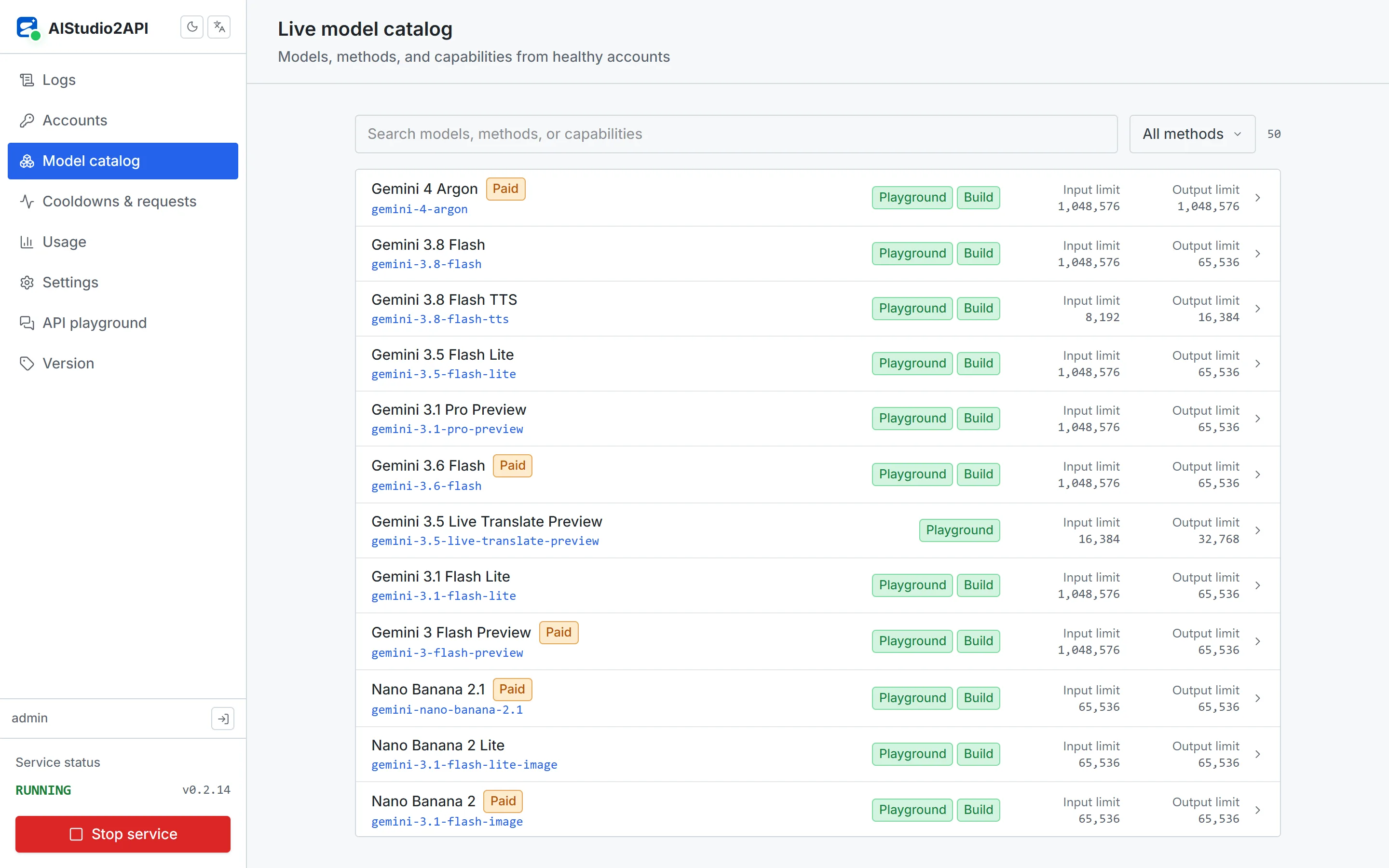Viewport: 1389px width, 868px height.
Task: Click the Paid badge on Gemini 3 Flash Preview
Action: 558,632
